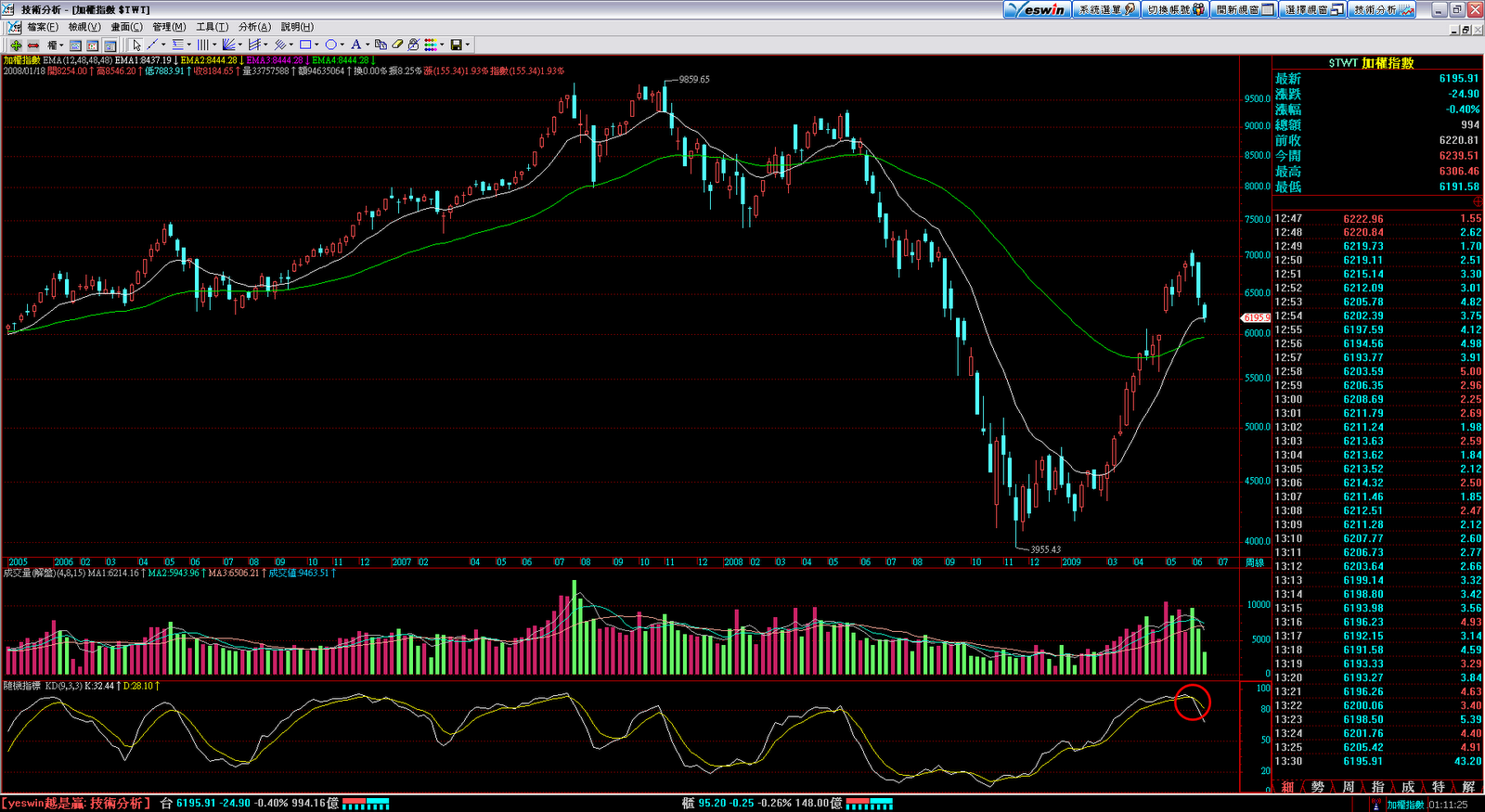Click the 12:47 tick row
The height and width of the screenshot is (812, 1485).
(1378, 219)
